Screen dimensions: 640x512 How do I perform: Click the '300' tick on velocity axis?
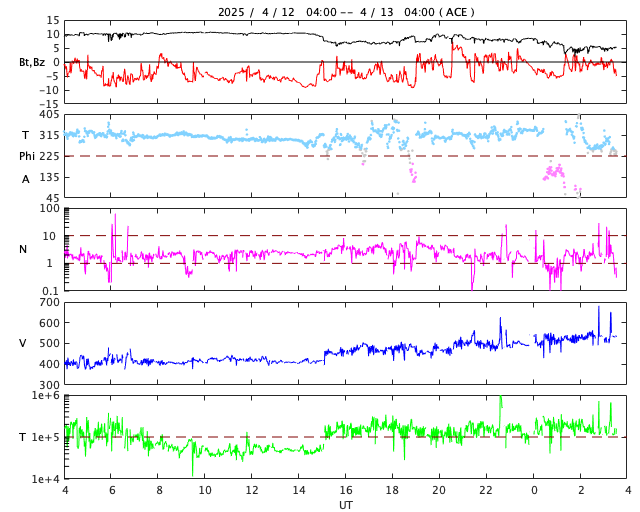point(49,385)
